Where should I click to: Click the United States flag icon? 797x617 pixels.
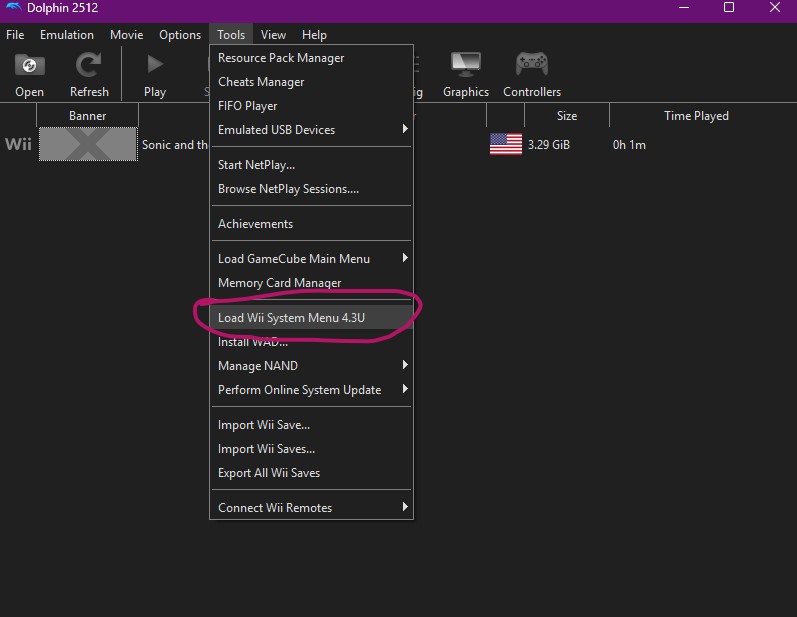click(505, 145)
